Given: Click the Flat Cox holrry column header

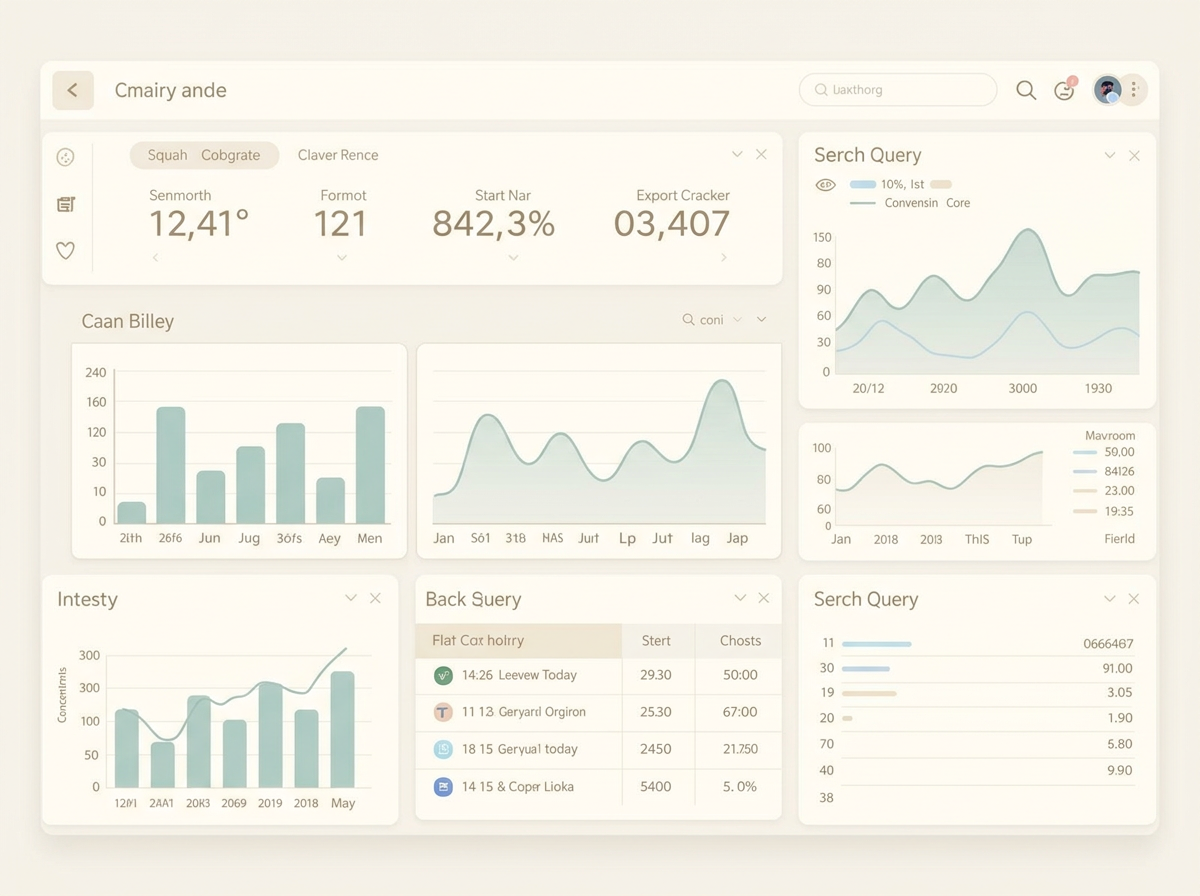Looking at the screenshot, I should tap(518, 640).
